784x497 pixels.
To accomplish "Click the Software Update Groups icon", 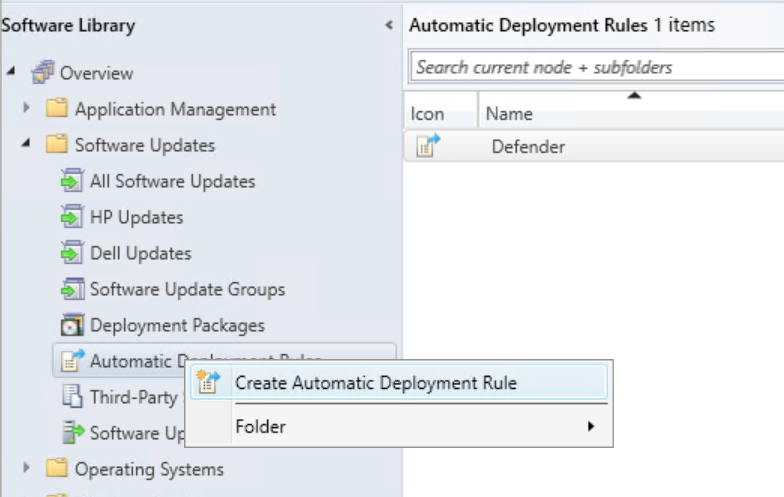I will point(72,289).
